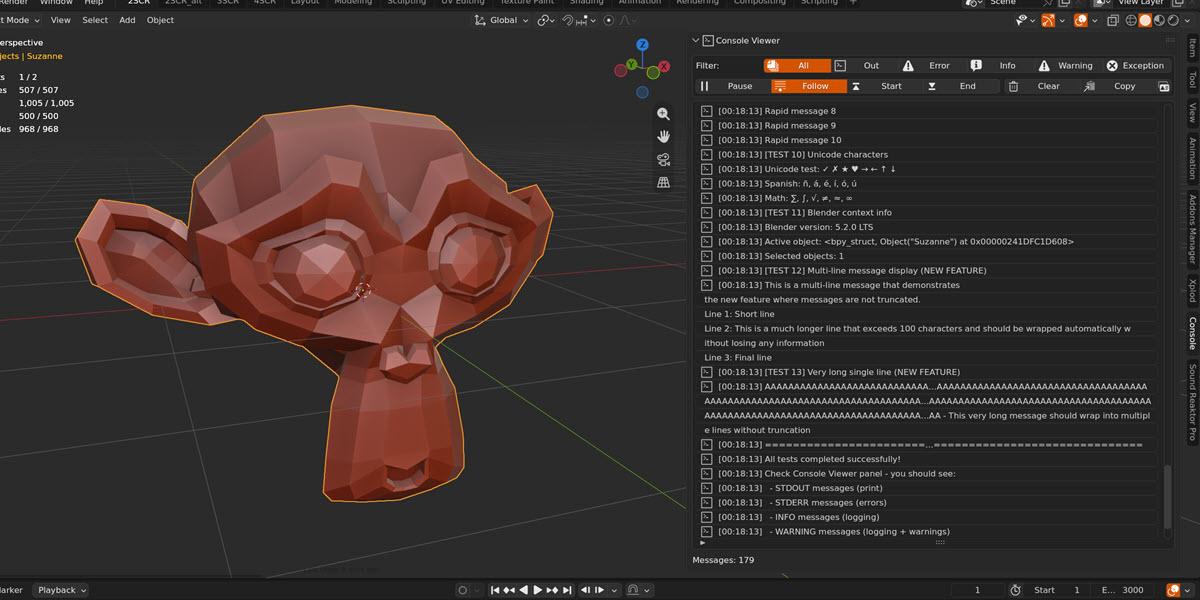Open the viewport View menu
Viewport: 1200px width, 600px height.
tap(61, 20)
